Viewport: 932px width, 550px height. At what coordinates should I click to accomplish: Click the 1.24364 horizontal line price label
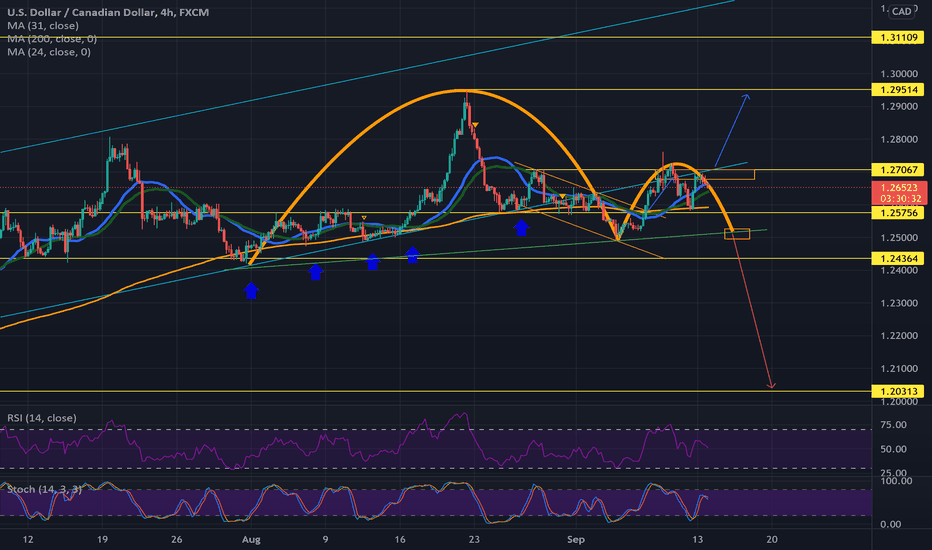click(898, 259)
